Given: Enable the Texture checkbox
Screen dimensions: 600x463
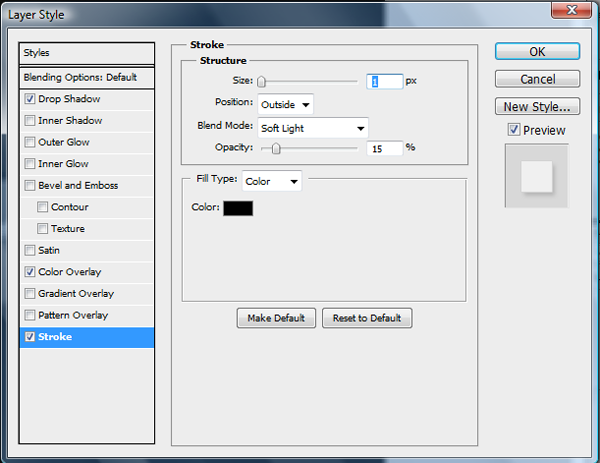Looking at the screenshot, I should [x=42, y=228].
